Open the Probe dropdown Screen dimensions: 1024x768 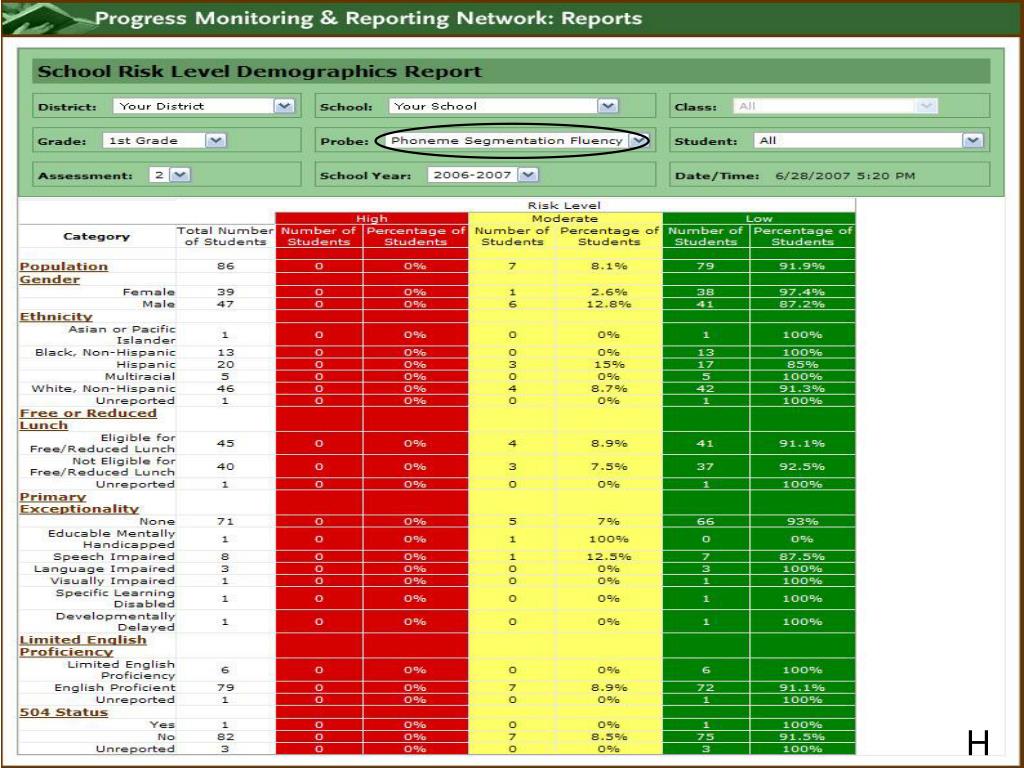tap(515, 140)
